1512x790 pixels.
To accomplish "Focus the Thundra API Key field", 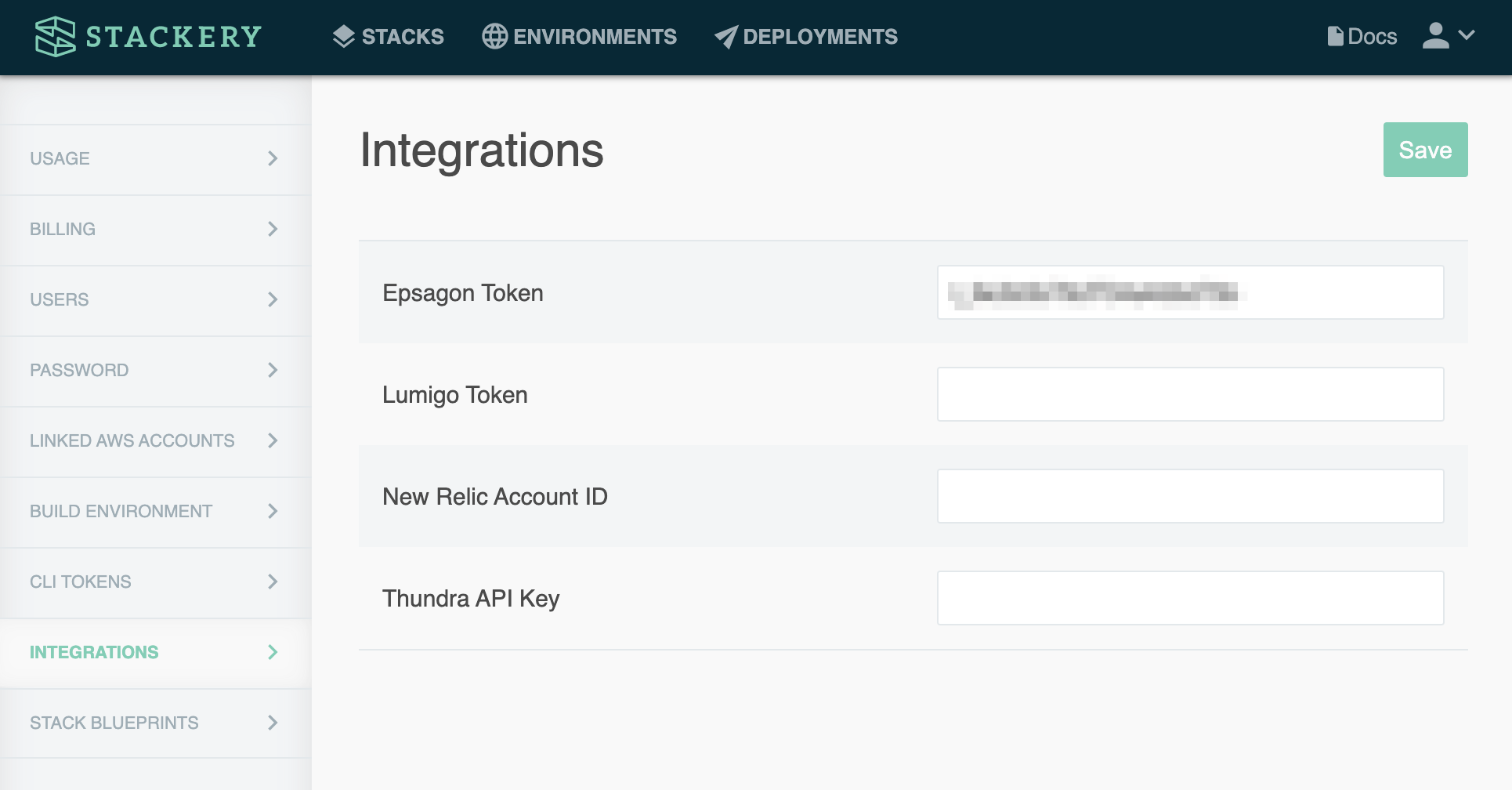I will coord(1190,598).
